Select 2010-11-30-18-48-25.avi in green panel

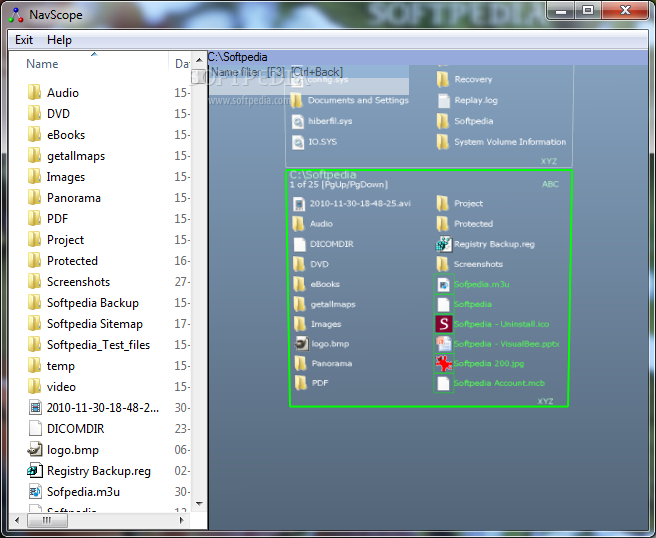tap(351, 204)
